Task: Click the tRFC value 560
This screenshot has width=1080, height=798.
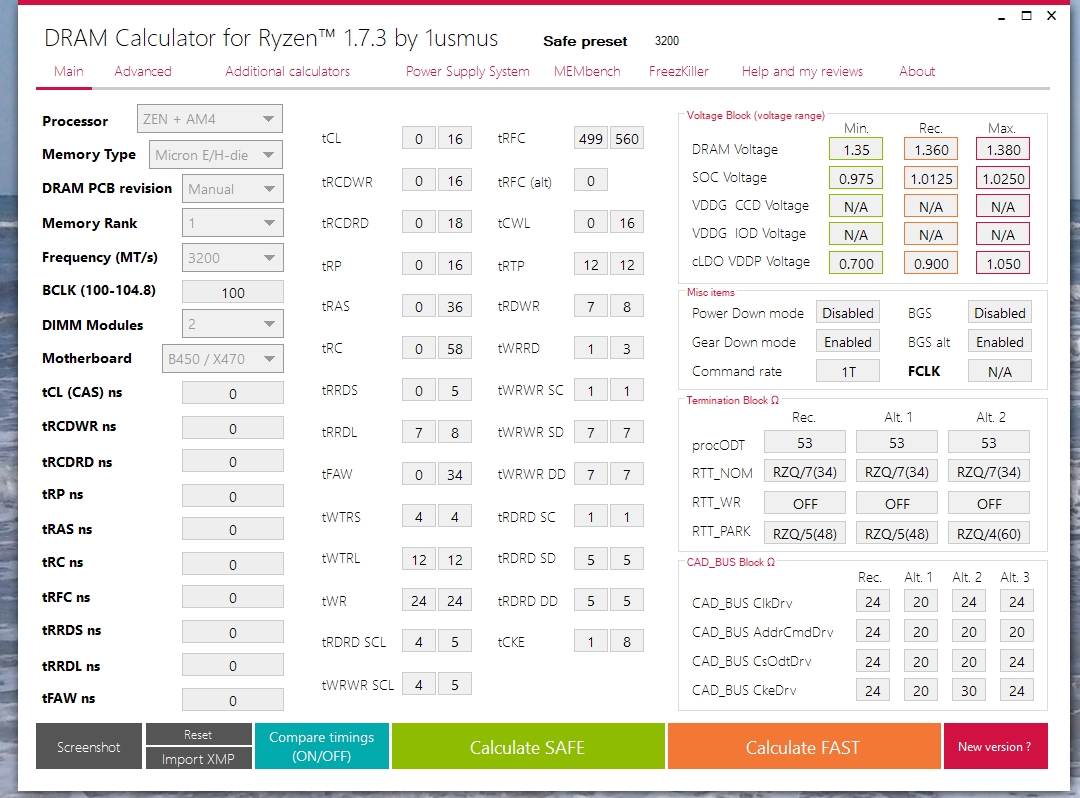Action: coord(627,138)
